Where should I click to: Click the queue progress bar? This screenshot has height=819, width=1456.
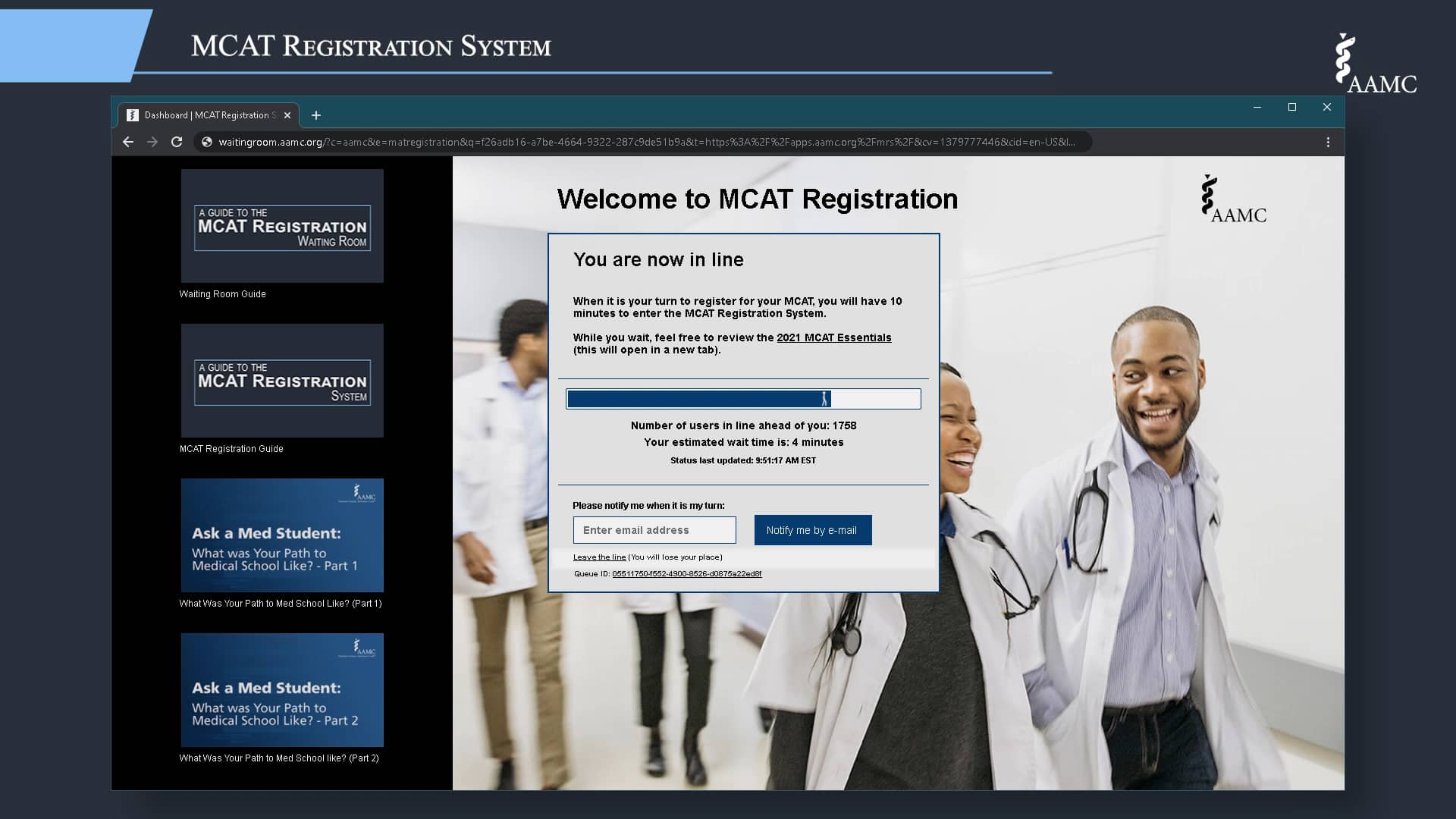click(x=743, y=399)
